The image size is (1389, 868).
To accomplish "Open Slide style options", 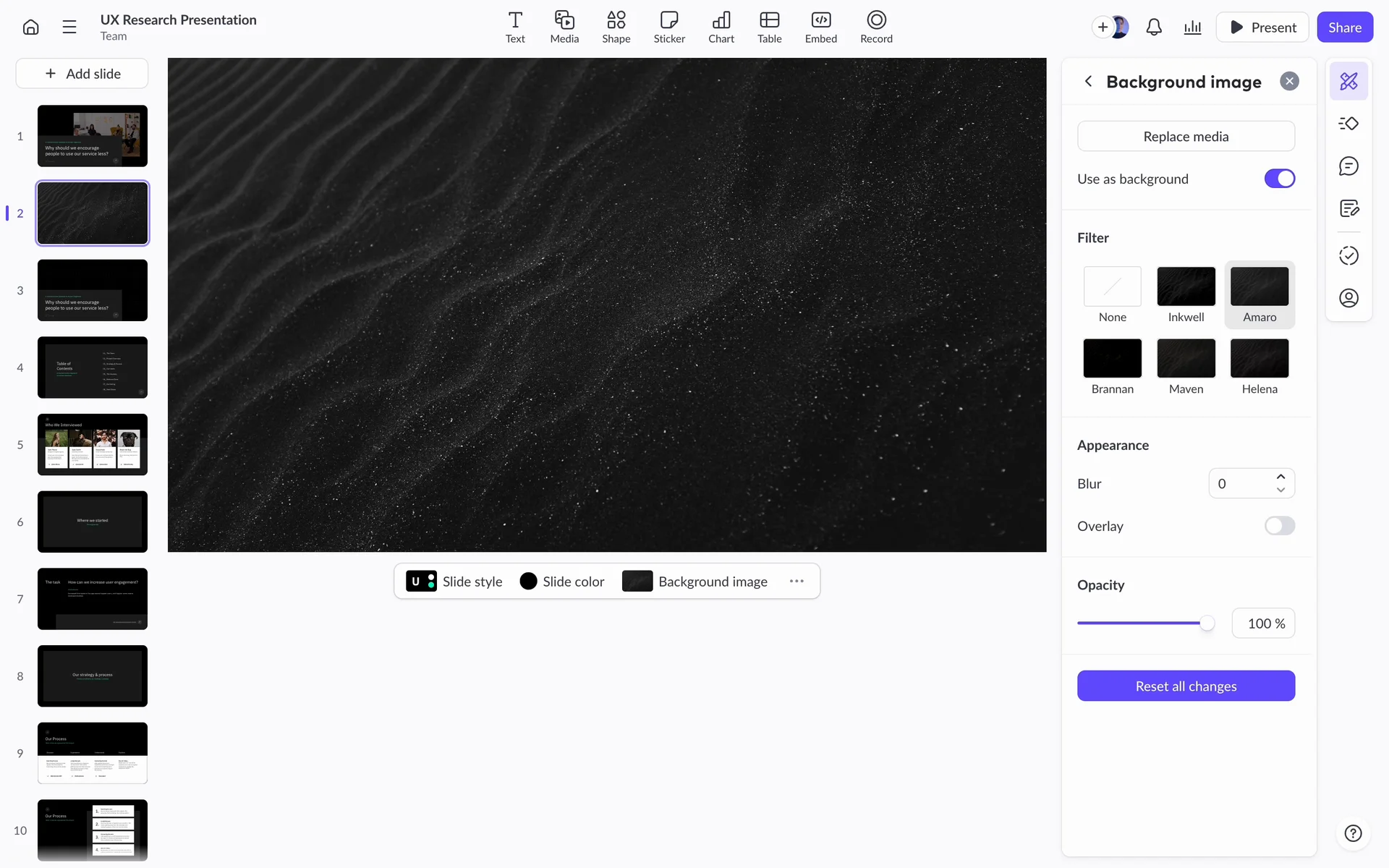I will tap(454, 582).
